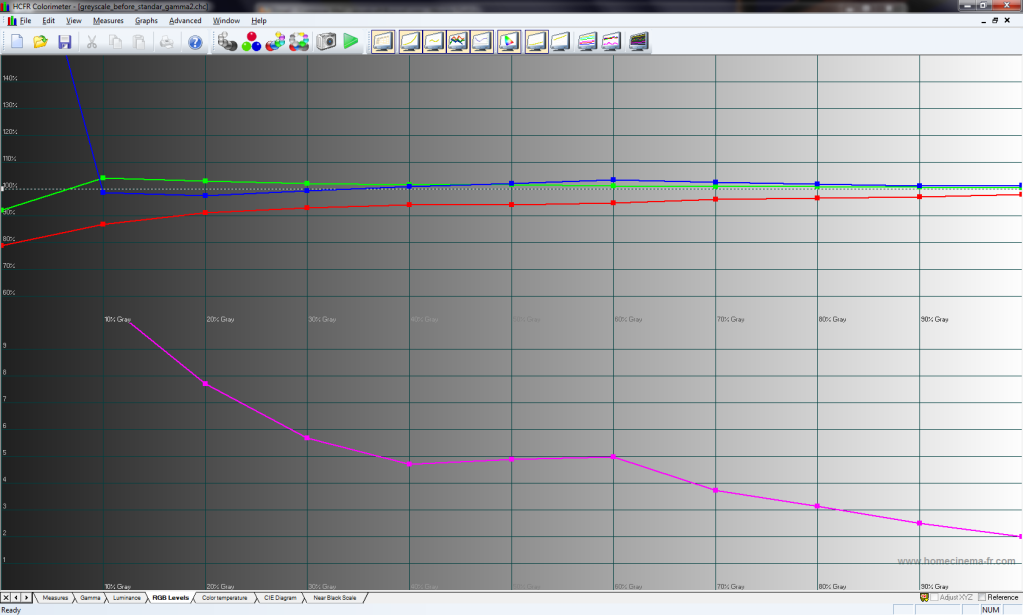Click the saturation luminance bars monitor icon
Image resolution: width=1023 pixels, height=615 pixels.
[x=587, y=42]
